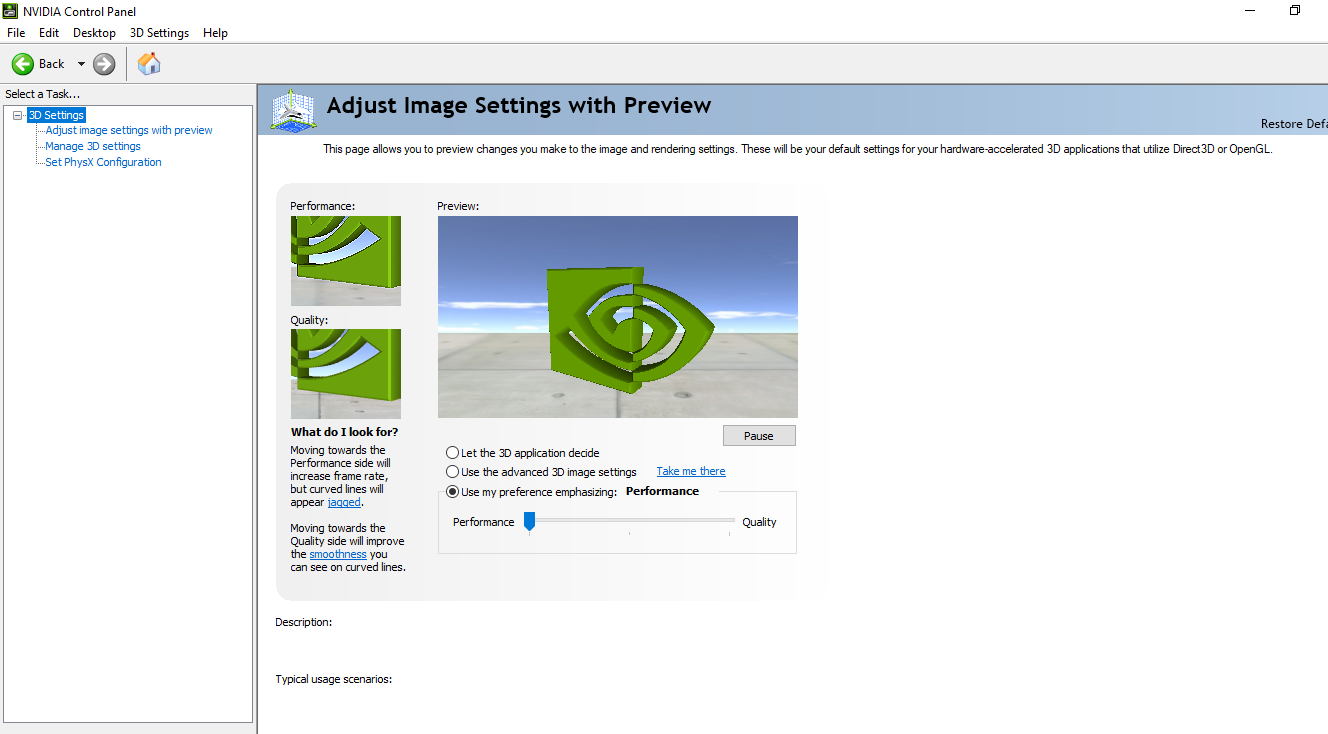Click the Back text label
The width and height of the screenshot is (1328, 734).
point(52,64)
